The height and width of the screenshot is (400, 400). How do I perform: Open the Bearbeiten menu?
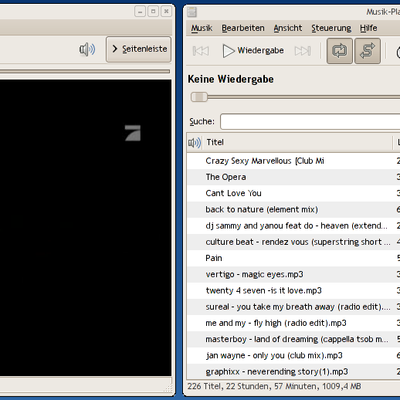tap(243, 28)
